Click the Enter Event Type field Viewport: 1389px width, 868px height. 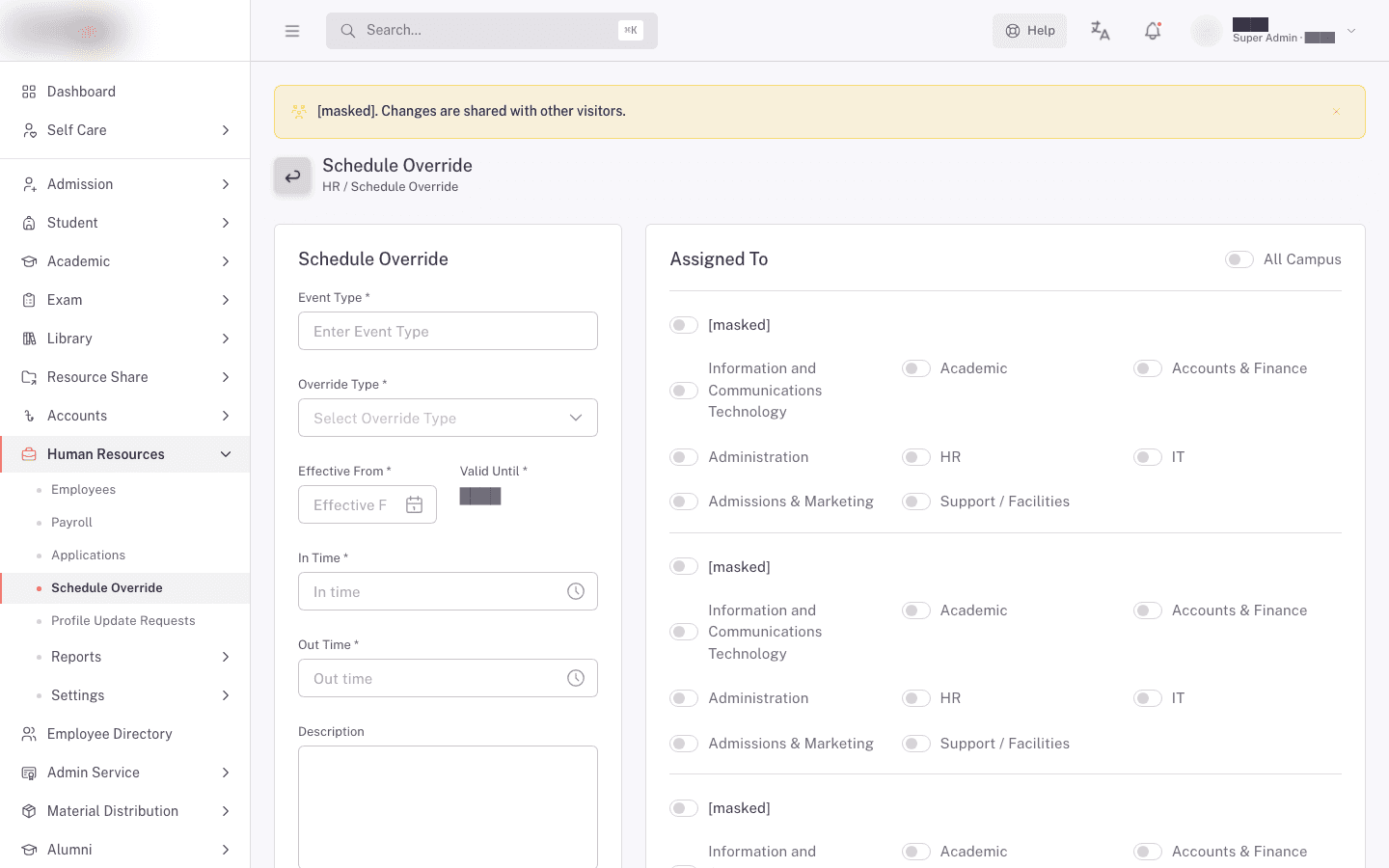pyautogui.click(x=448, y=331)
